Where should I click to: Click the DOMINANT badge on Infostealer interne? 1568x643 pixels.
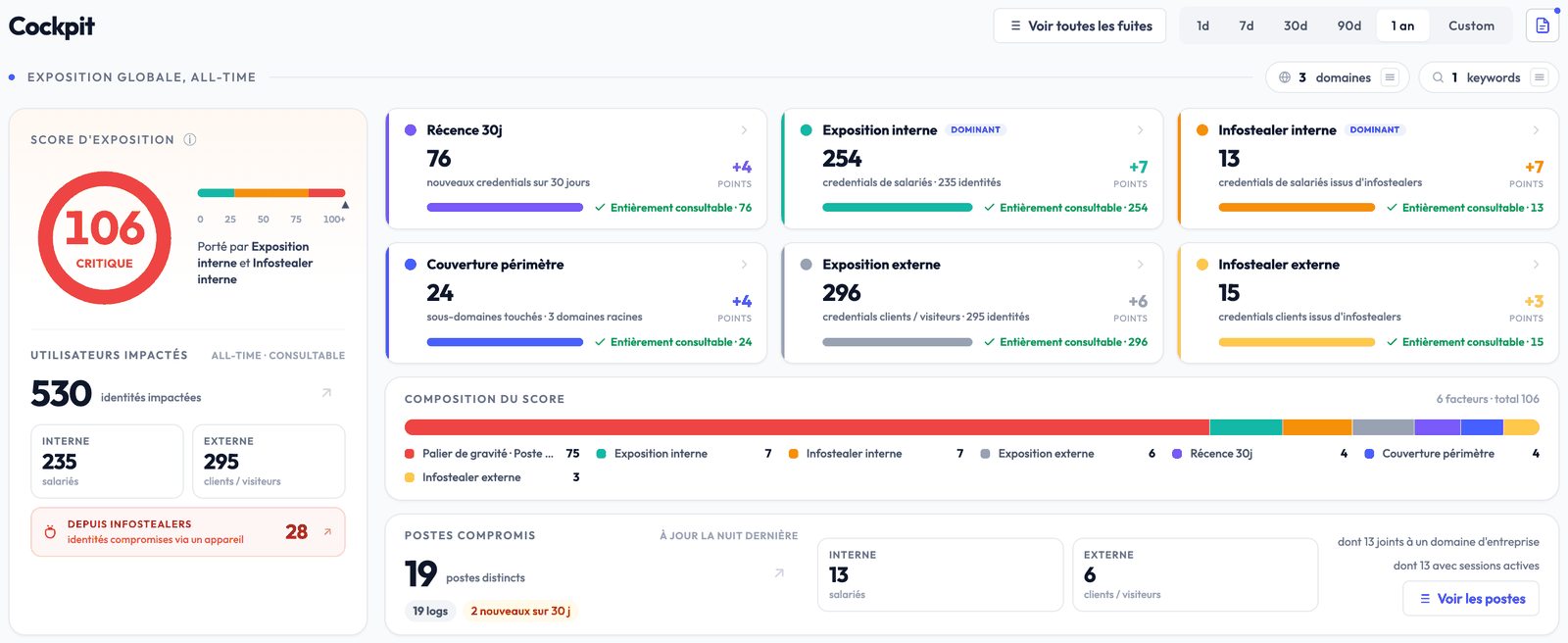click(1374, 129)
